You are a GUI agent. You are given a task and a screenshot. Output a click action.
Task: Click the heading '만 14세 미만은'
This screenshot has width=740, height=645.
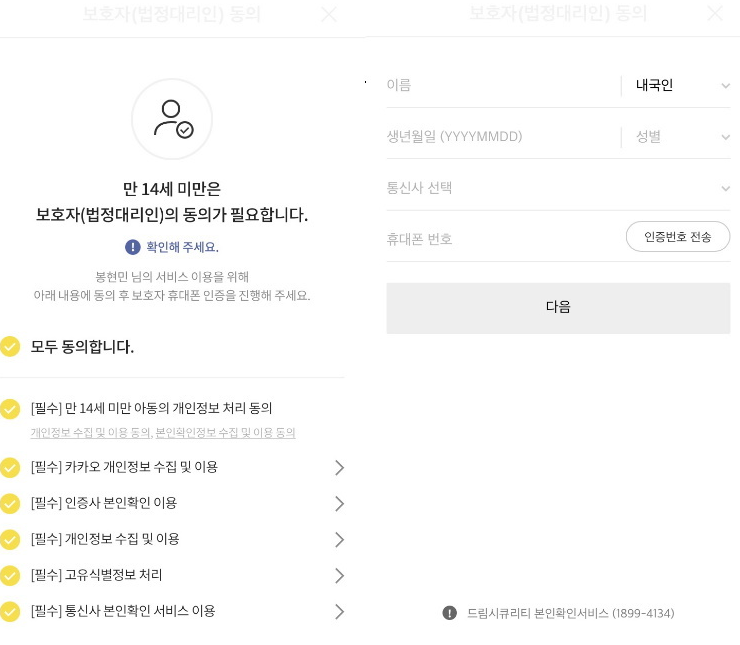172,189
